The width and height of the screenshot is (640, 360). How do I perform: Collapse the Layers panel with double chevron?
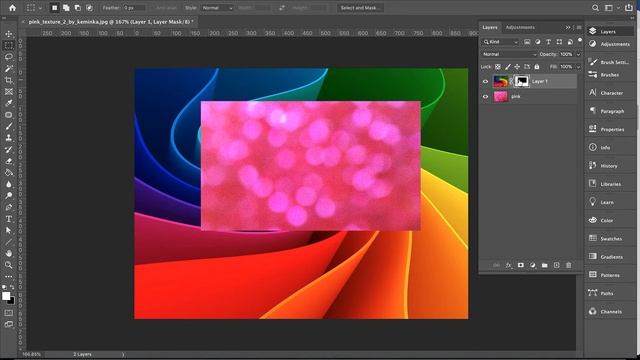pyautogui.click(x=568, y=27)
